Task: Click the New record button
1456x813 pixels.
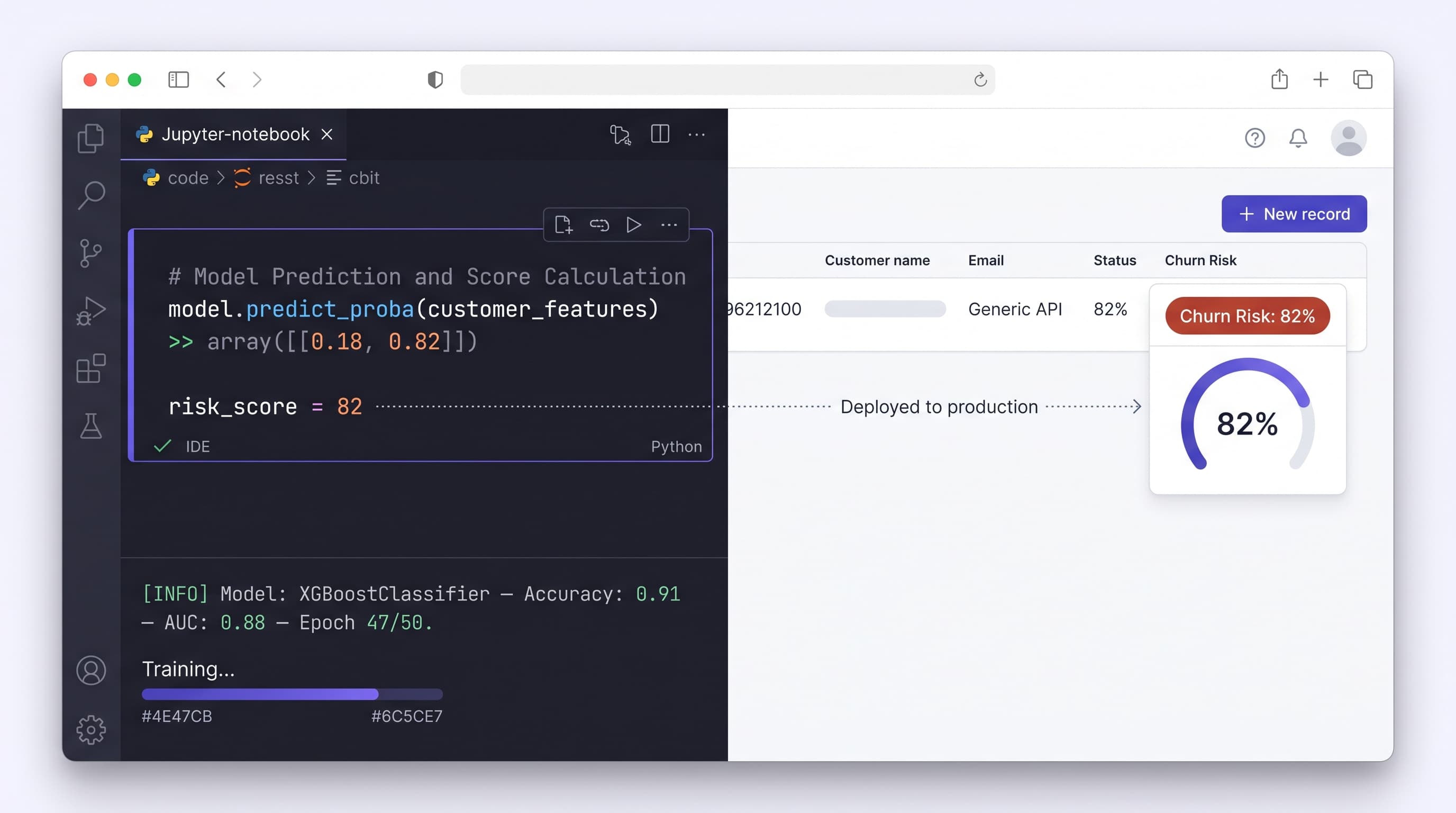Action: [1294, 214]
